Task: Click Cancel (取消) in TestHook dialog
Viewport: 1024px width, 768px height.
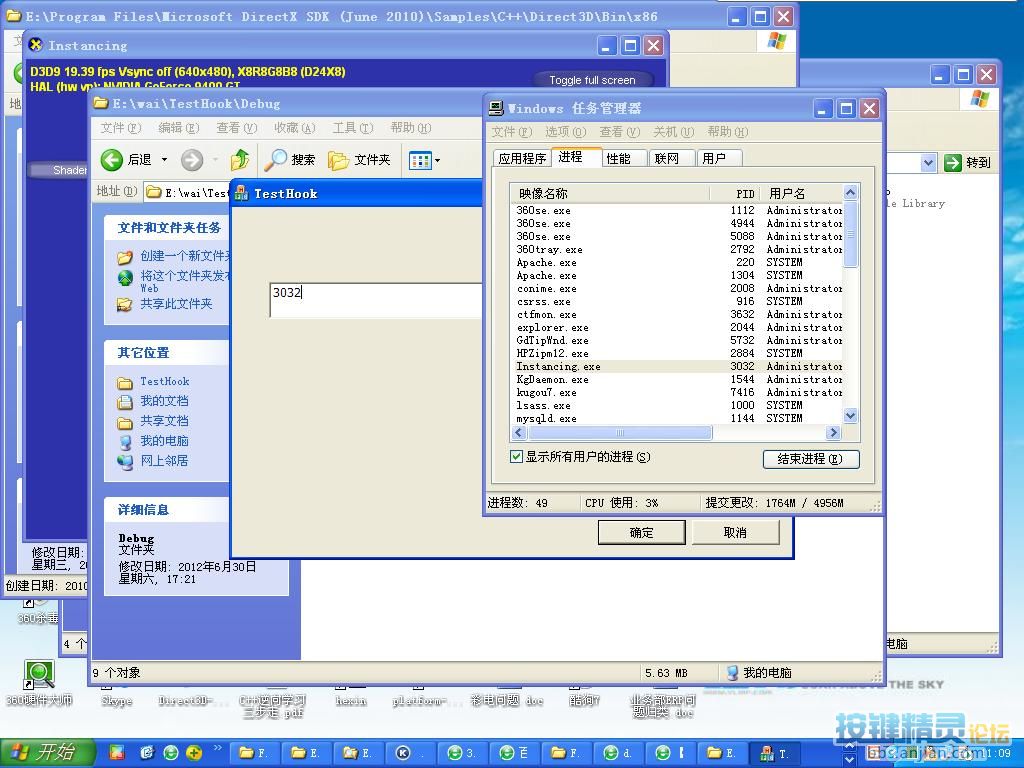Action: point(735,532)
